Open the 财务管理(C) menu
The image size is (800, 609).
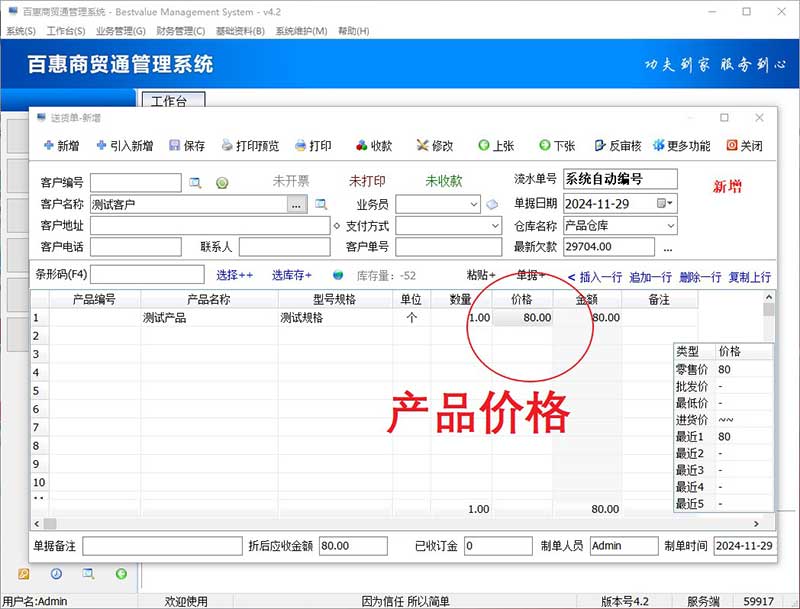click(181, 31)
